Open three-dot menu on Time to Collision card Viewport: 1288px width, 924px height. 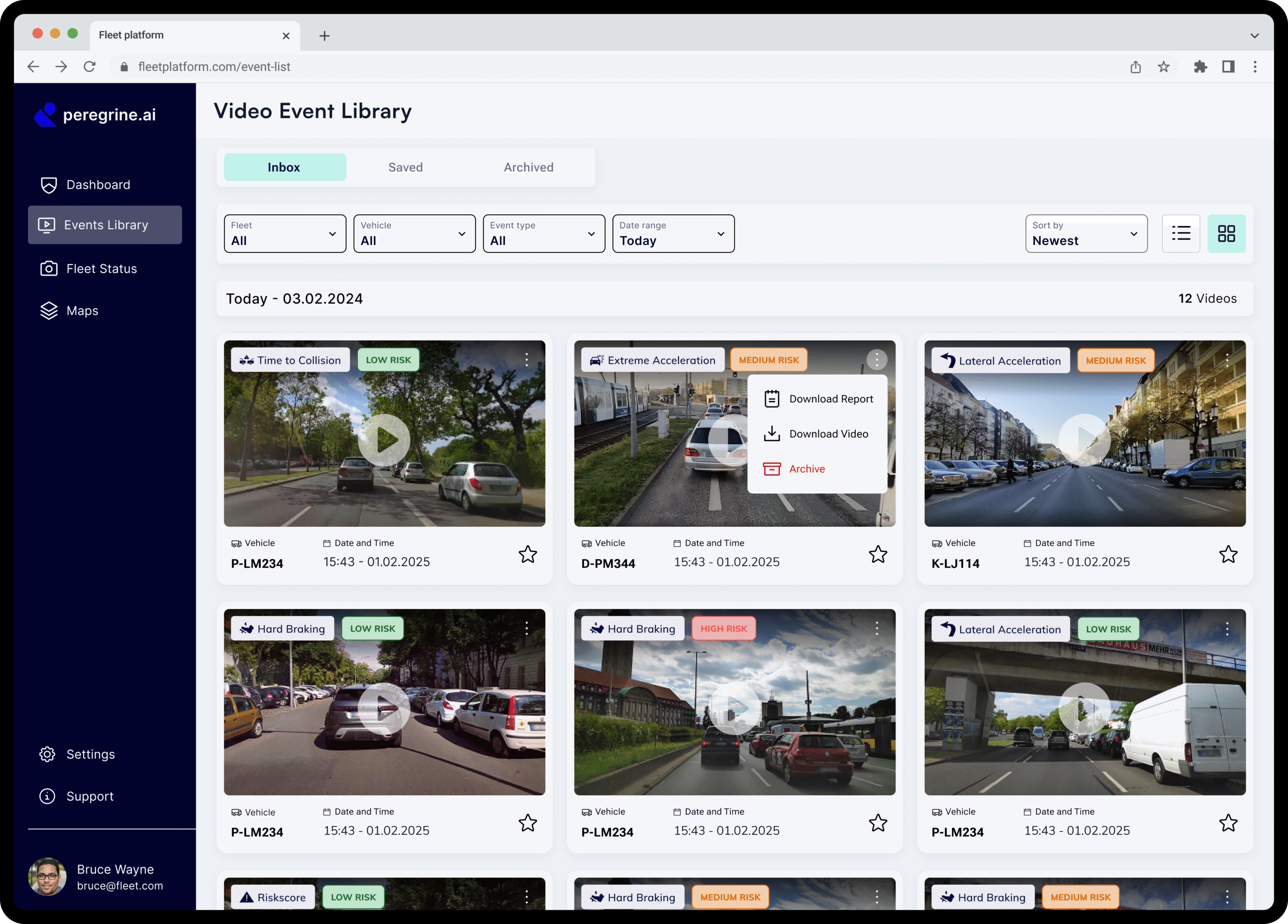point(526,360)
